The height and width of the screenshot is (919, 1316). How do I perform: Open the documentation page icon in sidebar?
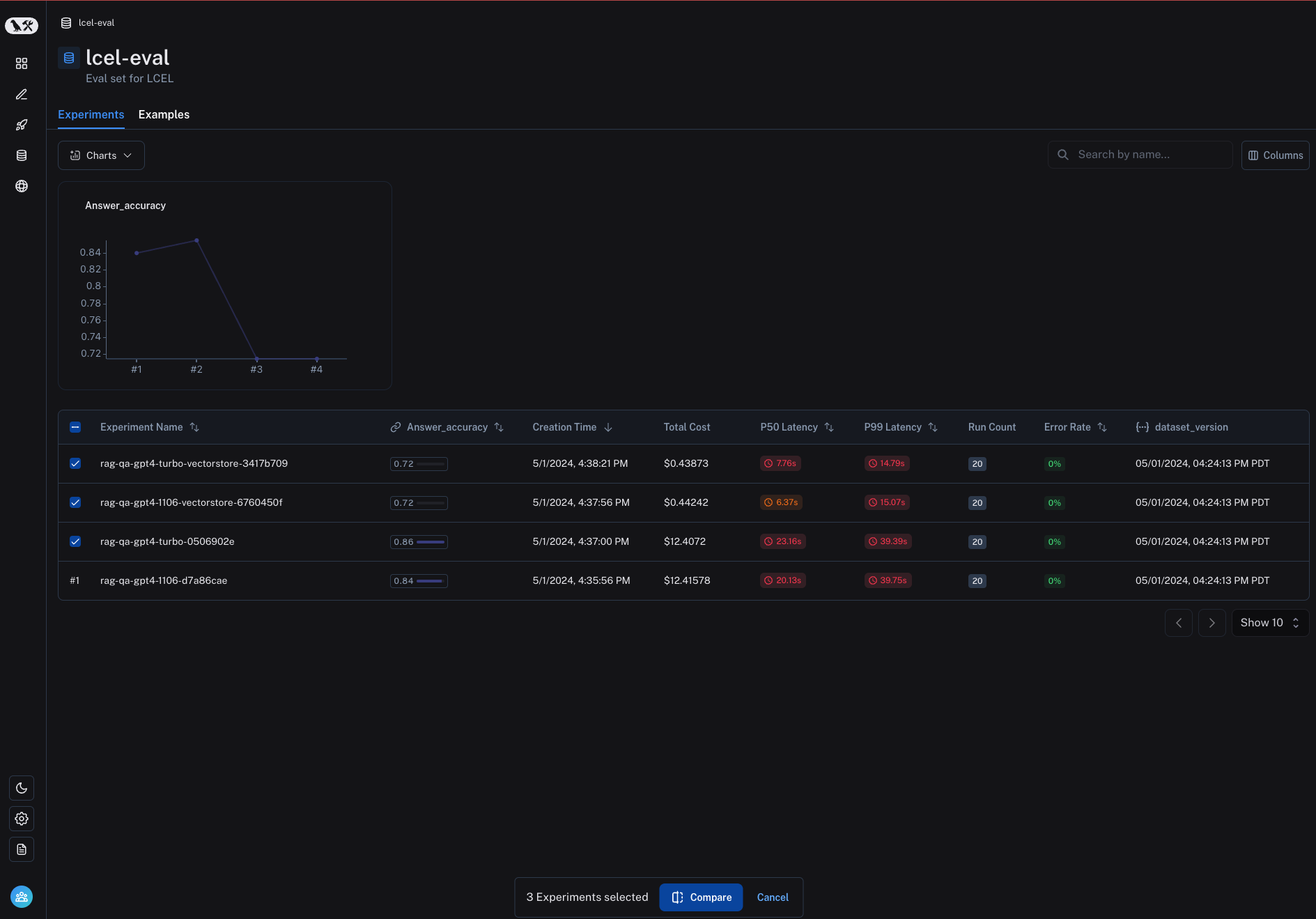[22, 849]
